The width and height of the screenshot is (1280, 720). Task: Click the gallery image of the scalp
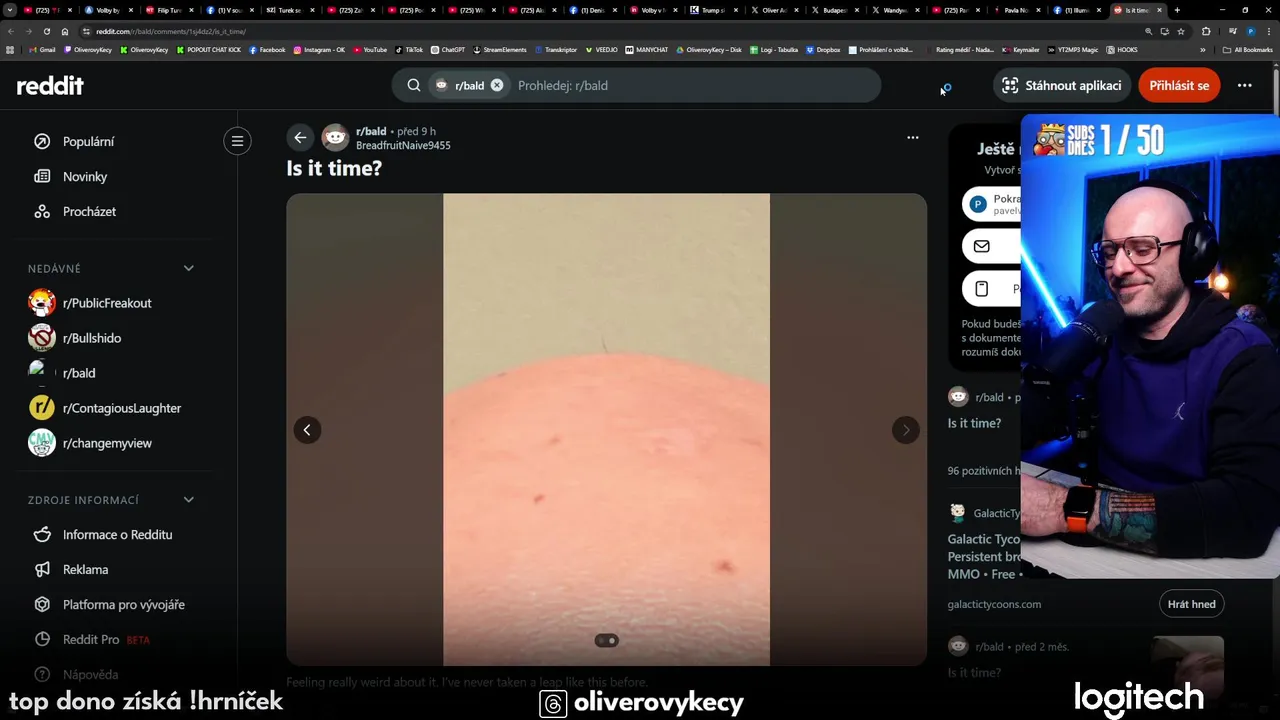[606, 429]
